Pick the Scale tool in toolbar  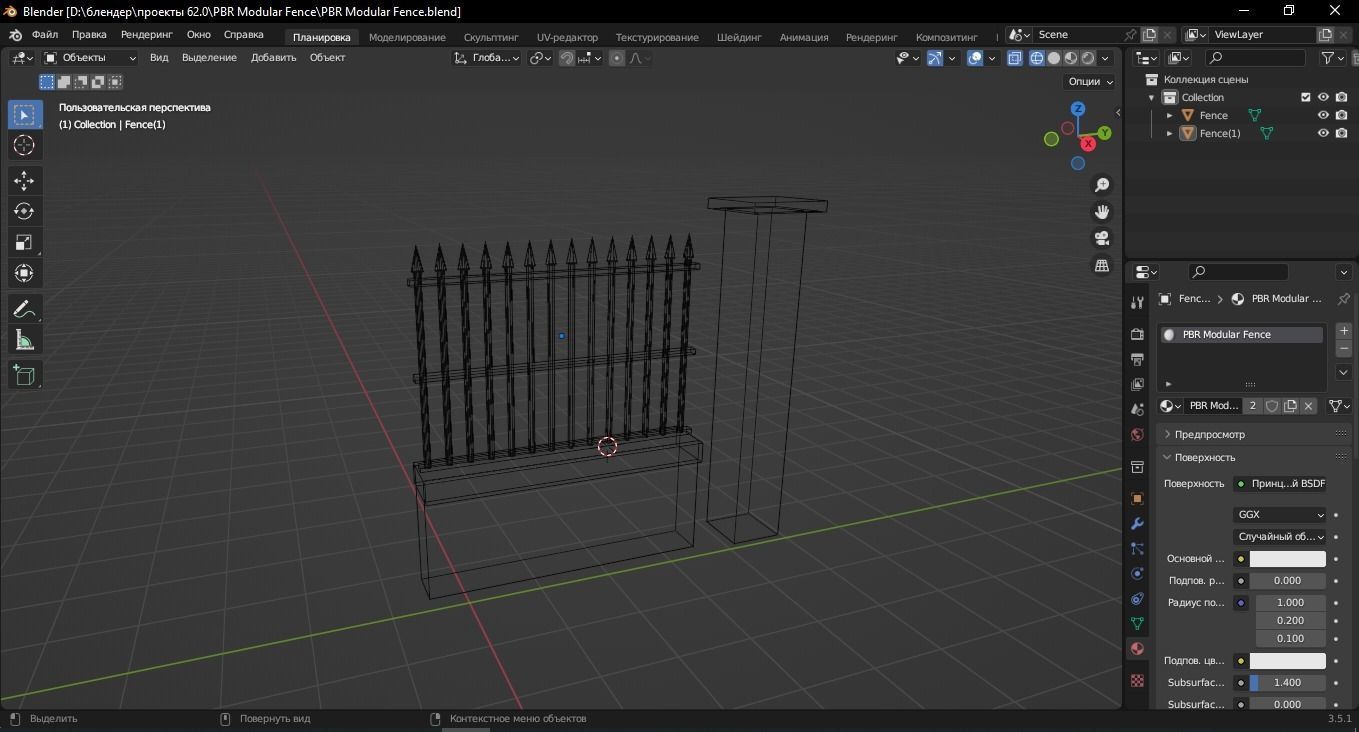coord(24,242)
